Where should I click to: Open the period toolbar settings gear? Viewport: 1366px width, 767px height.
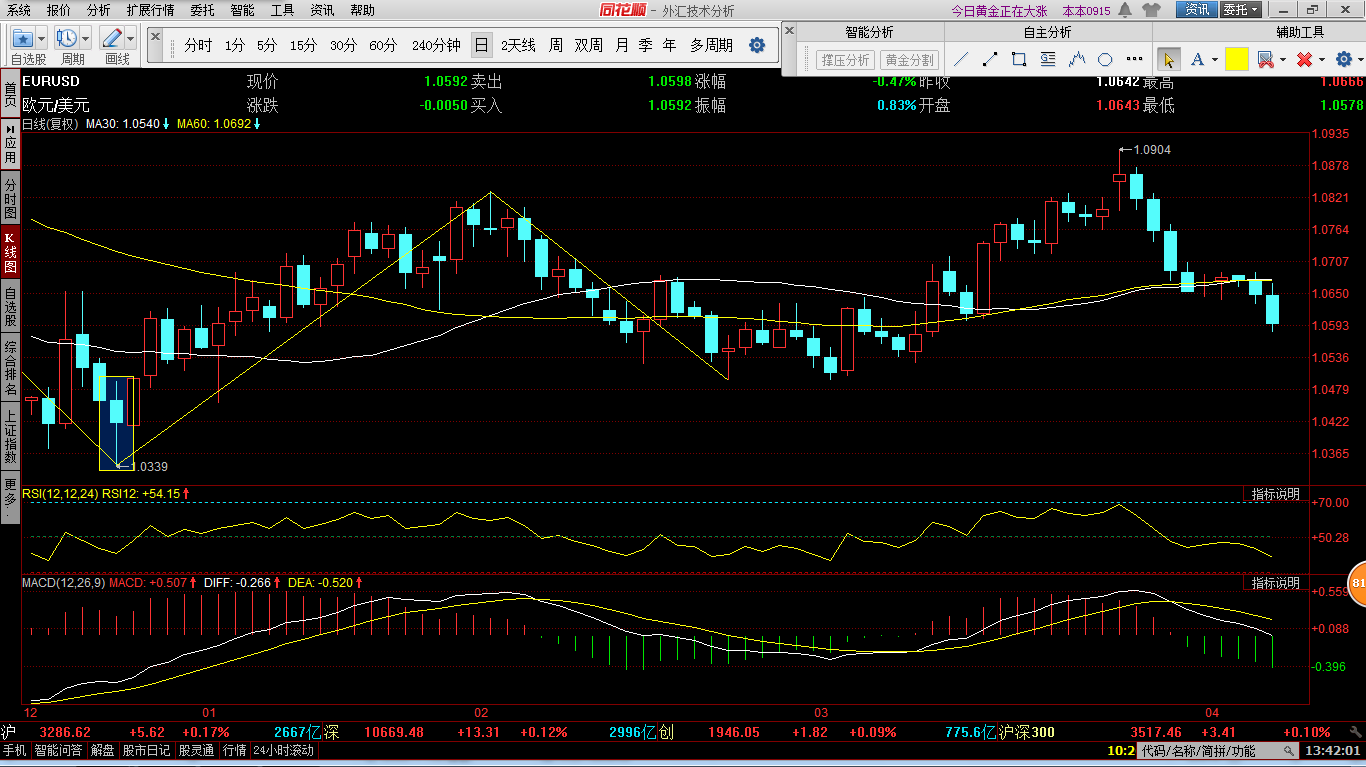click(x=757, y=46)
